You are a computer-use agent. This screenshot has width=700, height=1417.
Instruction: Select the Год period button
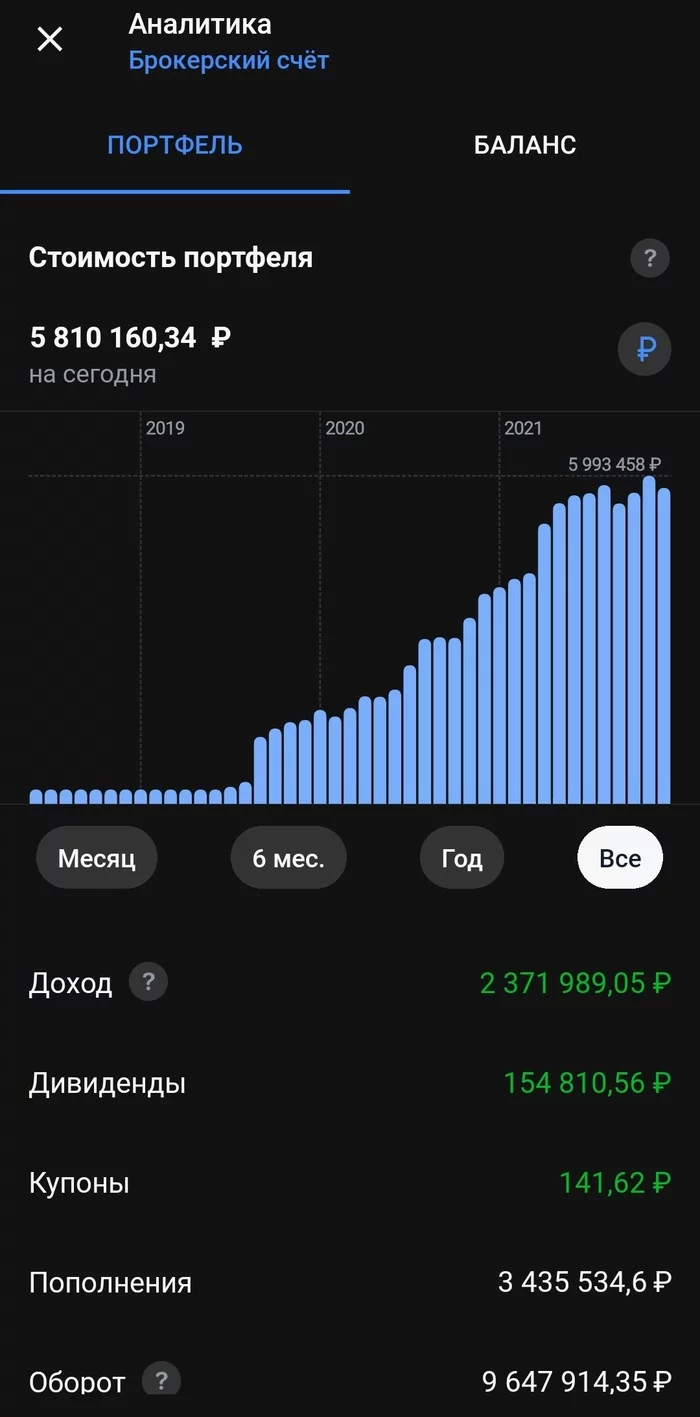tap(462, 858)
